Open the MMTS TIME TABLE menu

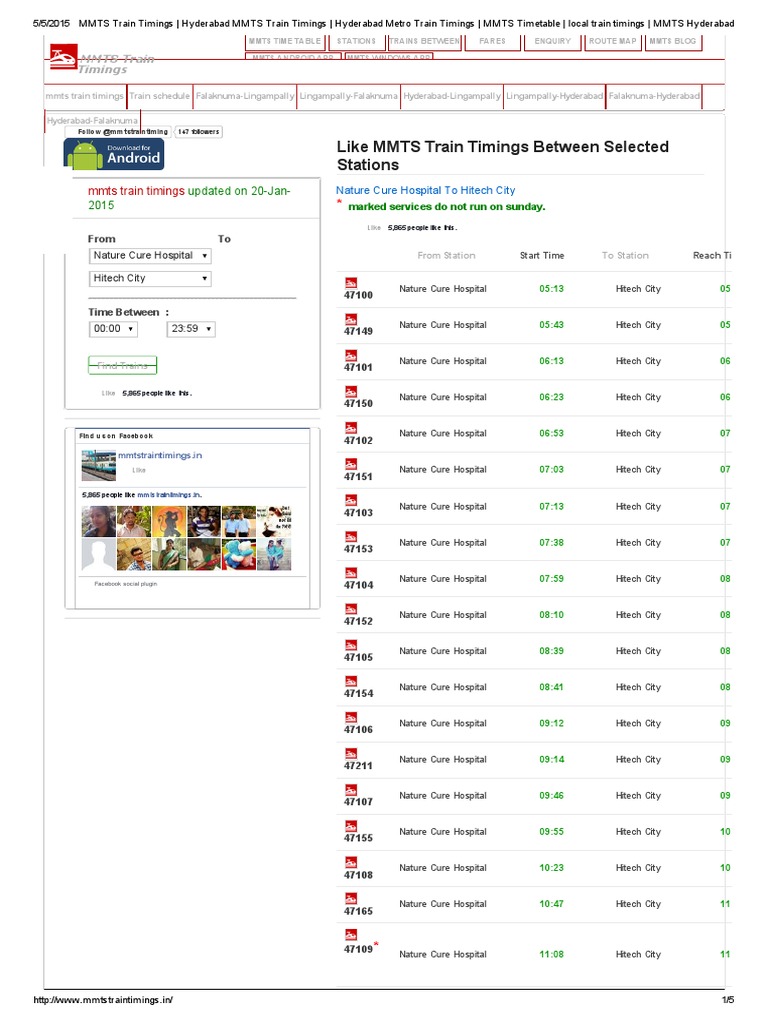coord(285,41)
